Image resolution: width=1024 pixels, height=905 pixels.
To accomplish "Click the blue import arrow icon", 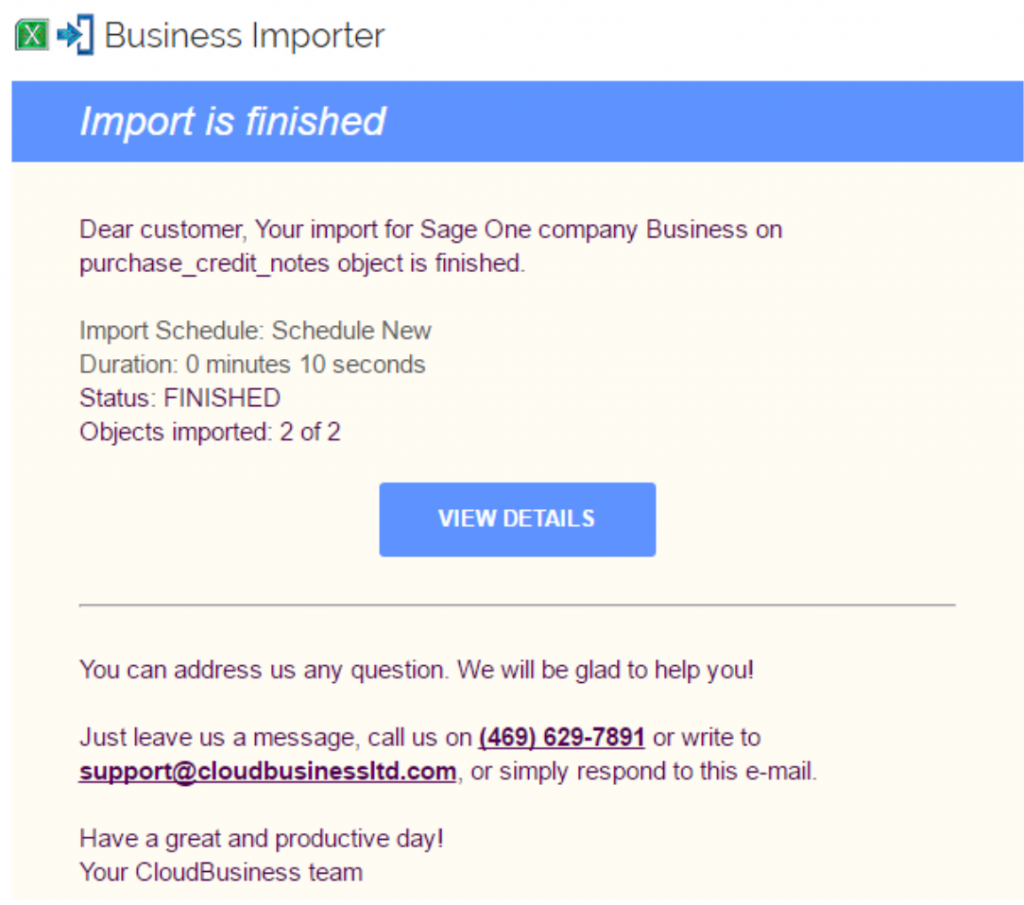I will click(75, 36).
